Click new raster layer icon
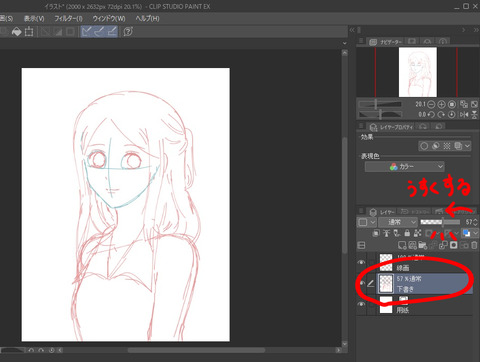This screenshot has width=480, height=362. (x=402, y=246)
